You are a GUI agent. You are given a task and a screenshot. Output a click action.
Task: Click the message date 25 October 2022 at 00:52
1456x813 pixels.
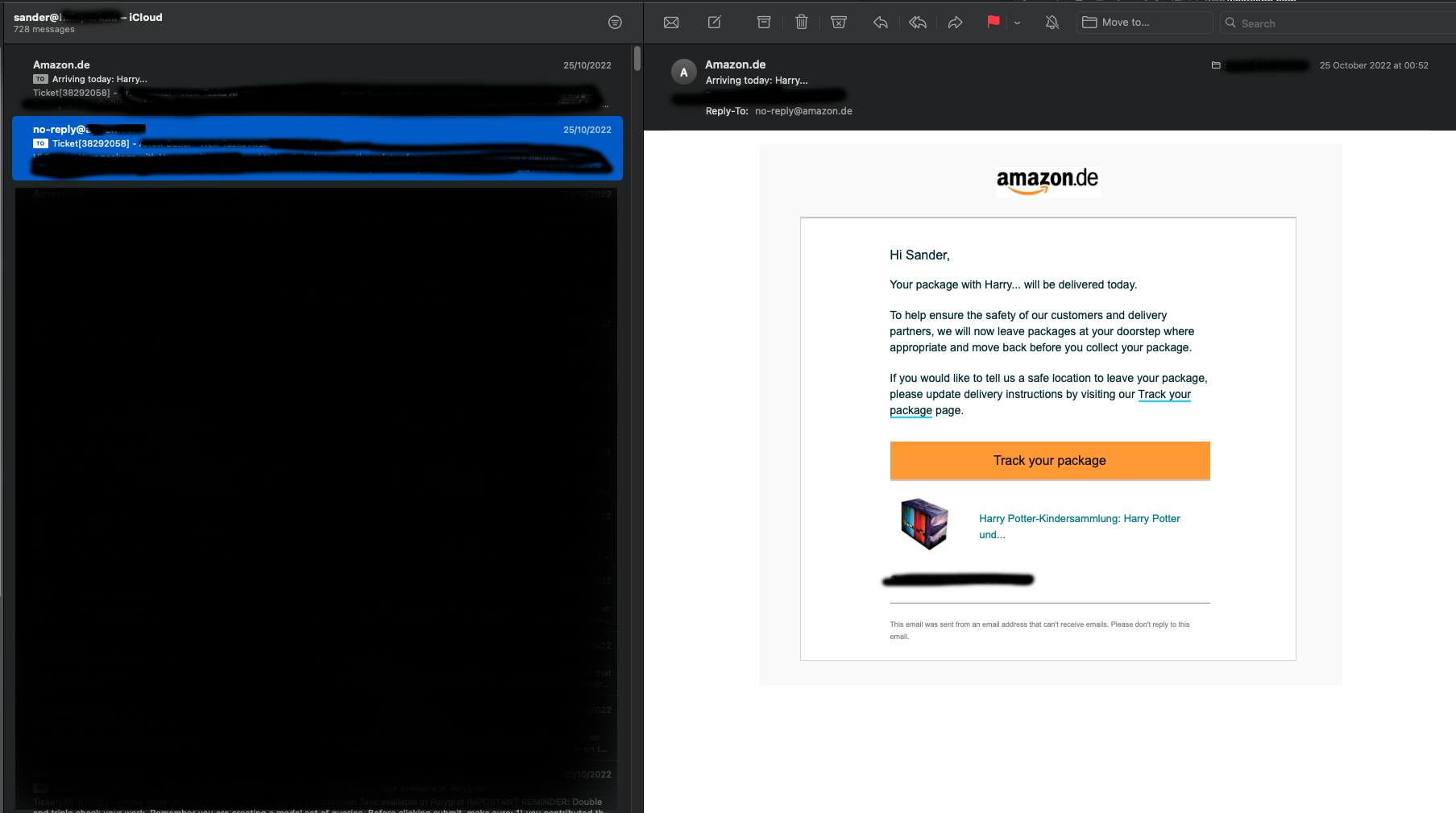[1374, 65]
